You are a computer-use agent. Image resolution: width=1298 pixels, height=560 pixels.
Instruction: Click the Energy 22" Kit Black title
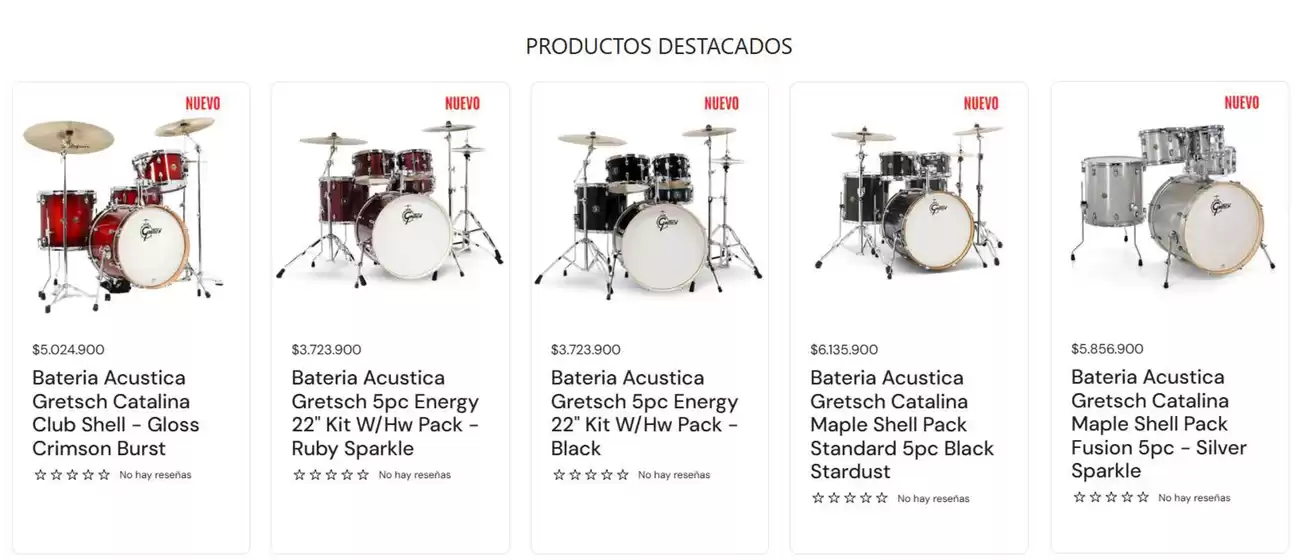pyautogui.click(x=645, y=413)
